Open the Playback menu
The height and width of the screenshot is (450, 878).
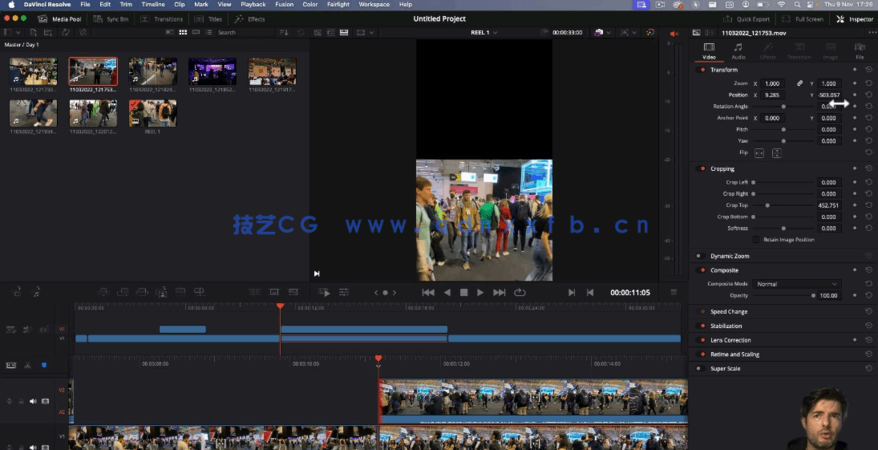point(253,4)
